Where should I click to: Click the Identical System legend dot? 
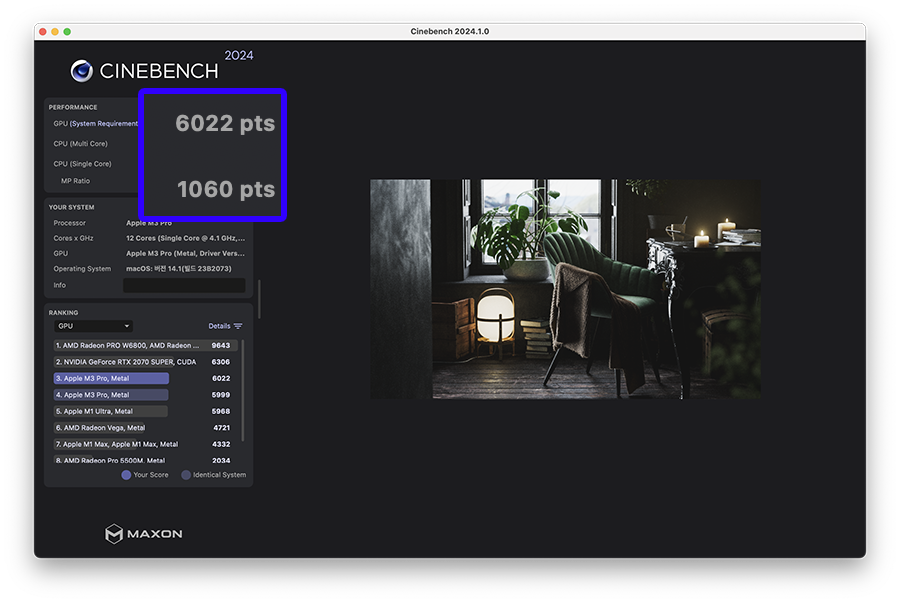tap(186, 475)
